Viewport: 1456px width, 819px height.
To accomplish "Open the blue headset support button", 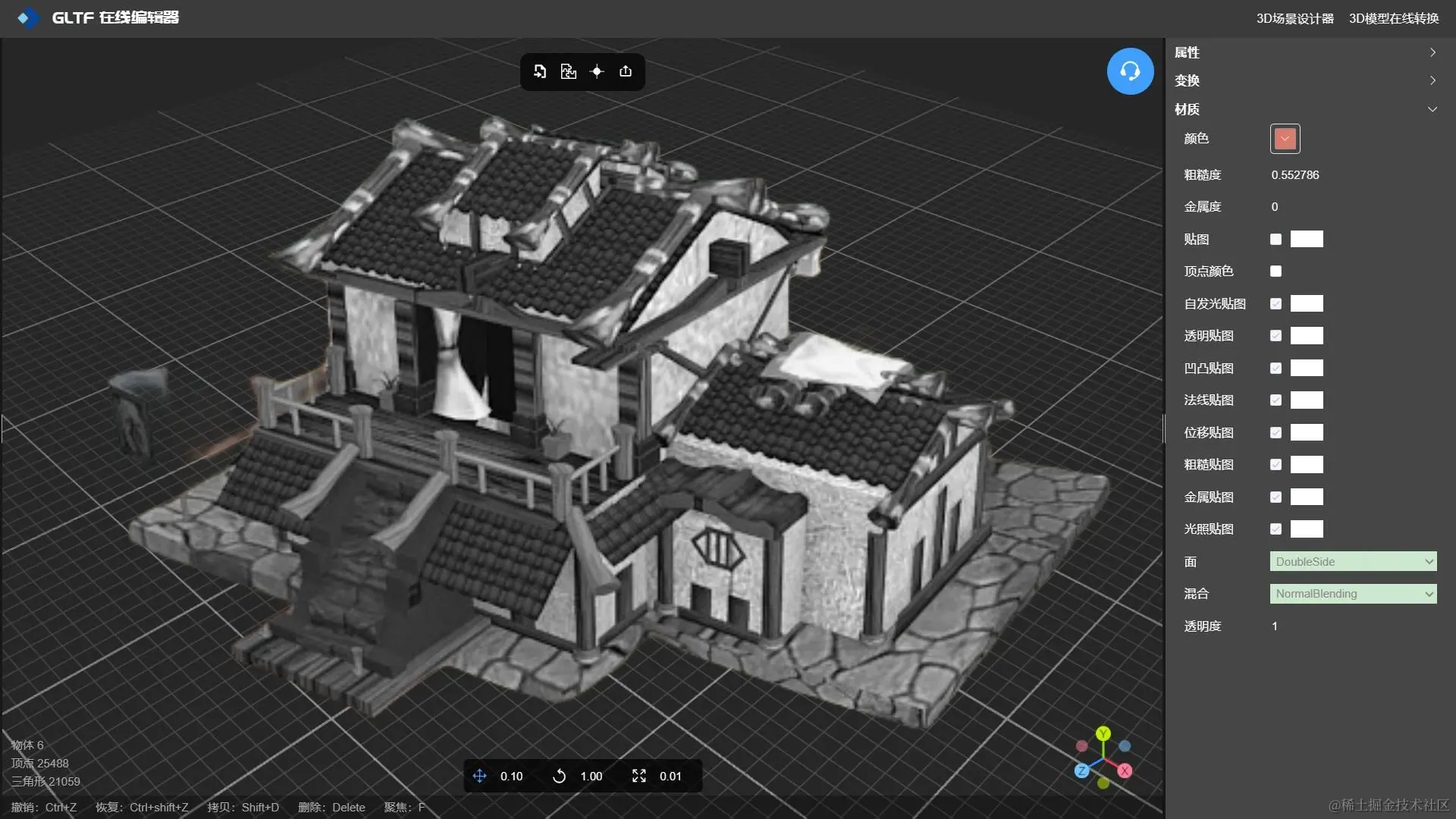I will [x=1130, y=71].
